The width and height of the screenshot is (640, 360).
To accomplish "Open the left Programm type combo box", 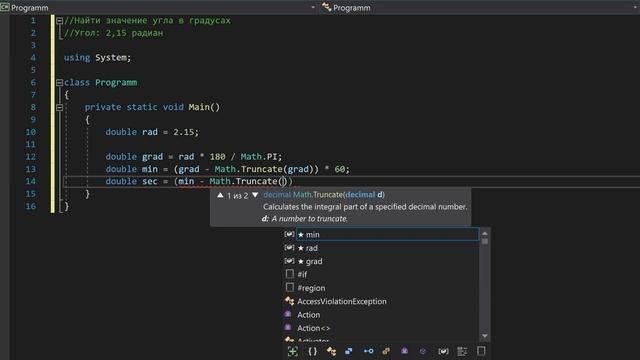I will click(x=158, y=7).
